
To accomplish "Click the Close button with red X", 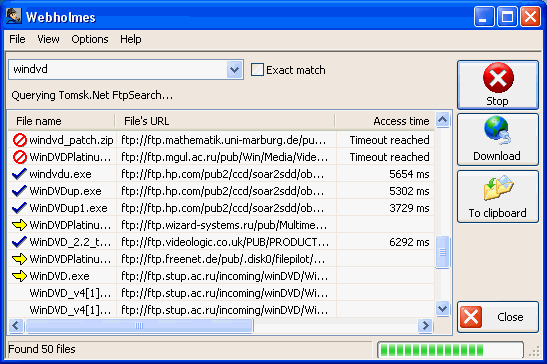I will [498, 317].
